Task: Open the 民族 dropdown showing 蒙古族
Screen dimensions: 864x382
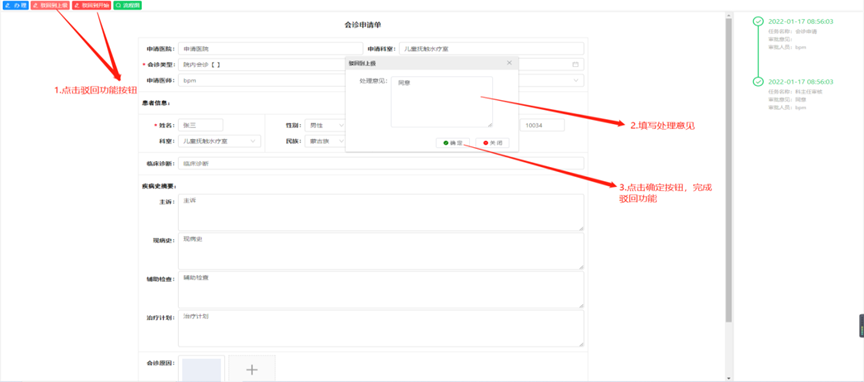Action: point(325,141)
